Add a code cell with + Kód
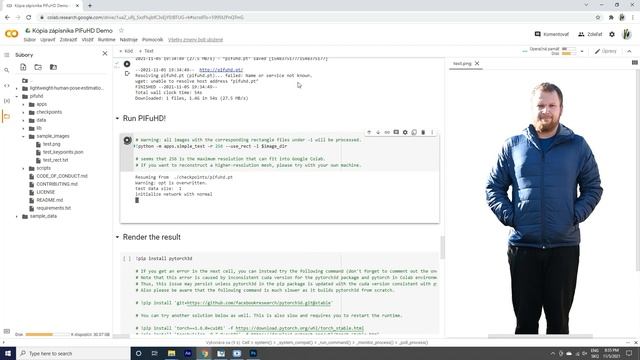This screenshot has height=360, width=640. point(126,51)
